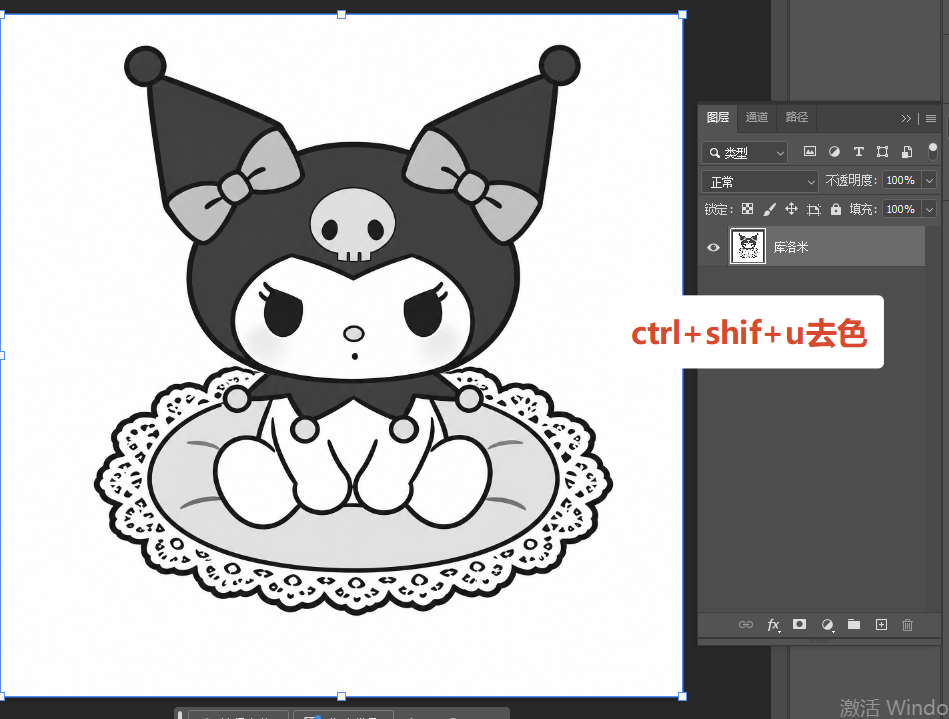The width and height of the screenshot is (949, 719).
Task: Click the 填充 label
Action: tap(862, 209)
